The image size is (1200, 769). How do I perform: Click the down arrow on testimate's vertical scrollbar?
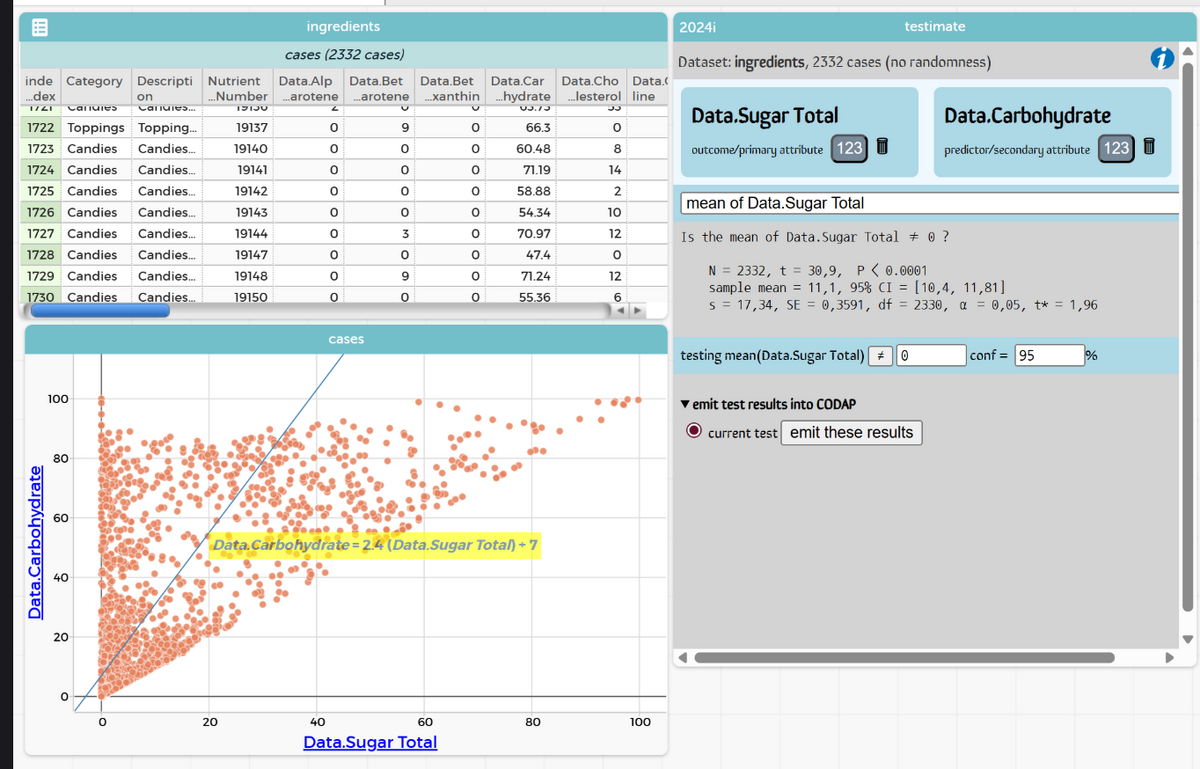[1189, 641]
